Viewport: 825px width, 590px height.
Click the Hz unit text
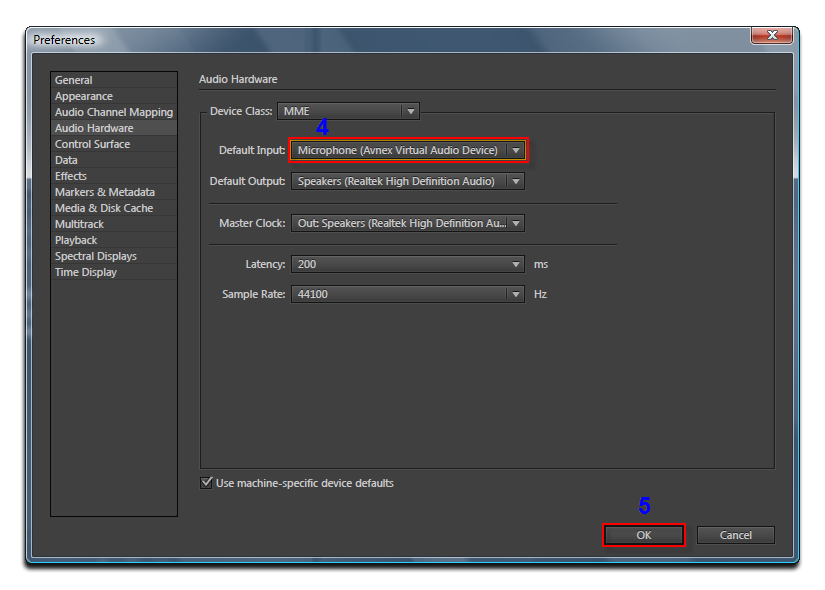click(x=540, y=294)
